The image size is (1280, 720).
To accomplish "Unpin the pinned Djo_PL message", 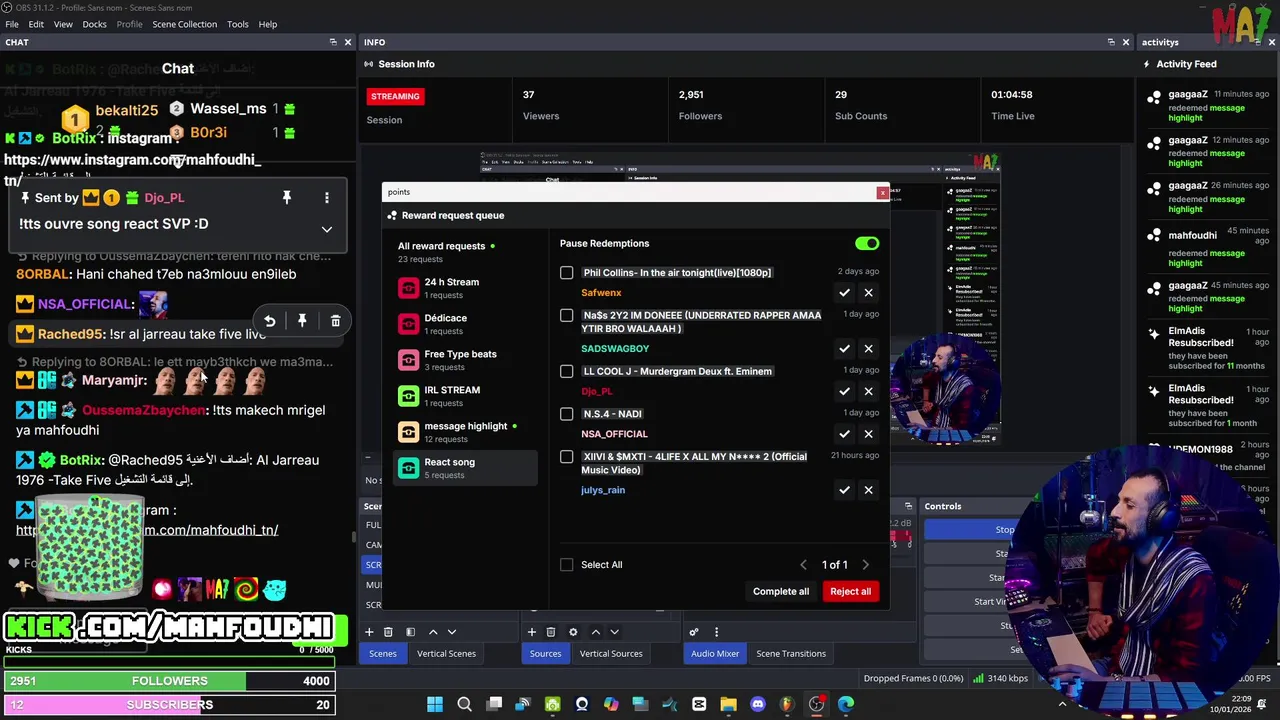I will (x=286, y=198).
